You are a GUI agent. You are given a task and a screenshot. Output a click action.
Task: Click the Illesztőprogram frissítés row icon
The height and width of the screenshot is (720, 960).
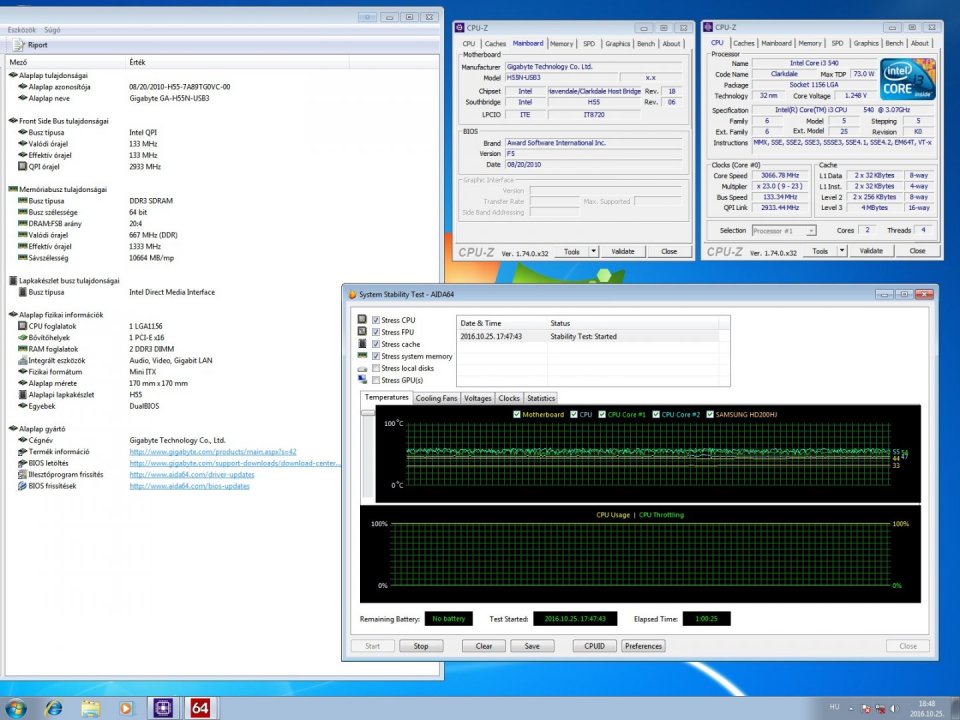[x=22, y=474]
